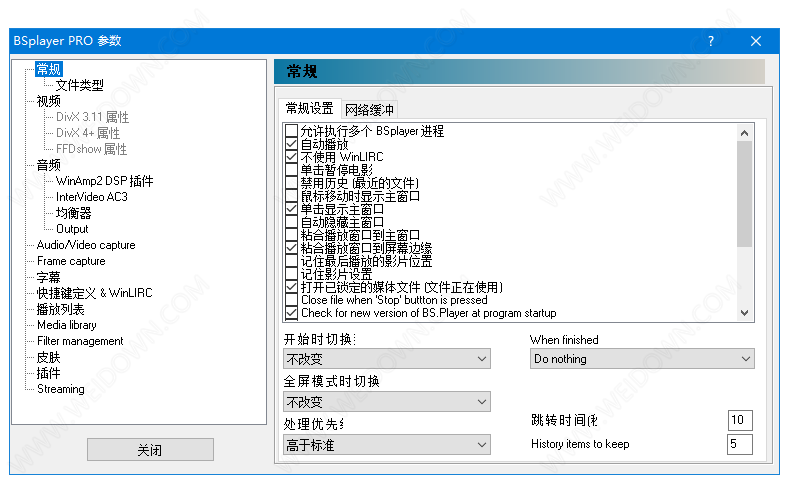Open 快捷键定义 & WinLIRC settings
Screen dimensions: 790x500
[x=94, y=293]
